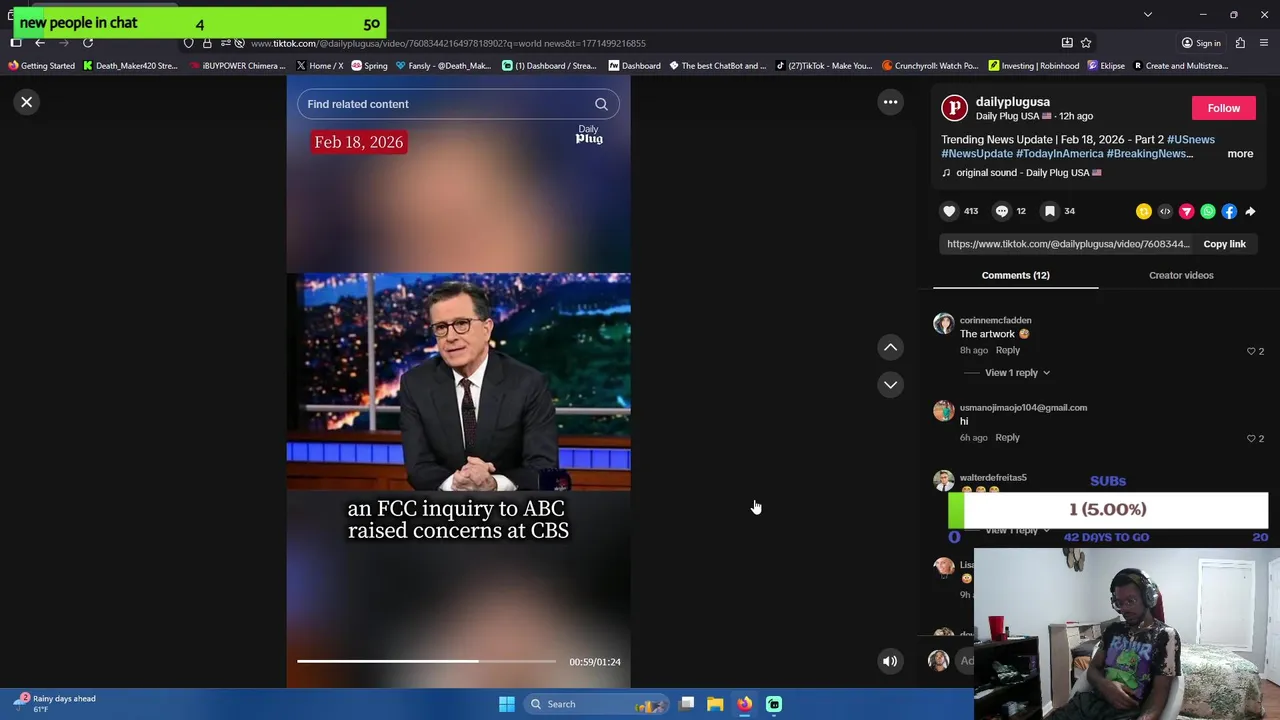Open the Windows Start menu

[507, 704]
